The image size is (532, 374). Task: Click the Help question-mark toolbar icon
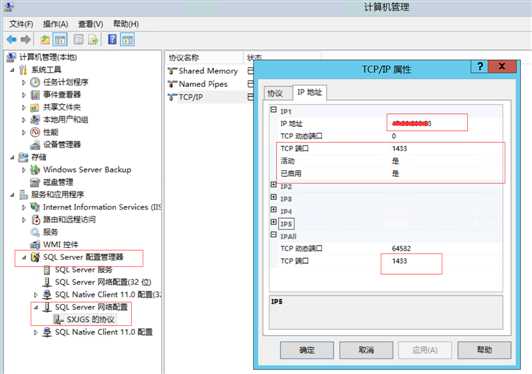[x=112, y=39]
